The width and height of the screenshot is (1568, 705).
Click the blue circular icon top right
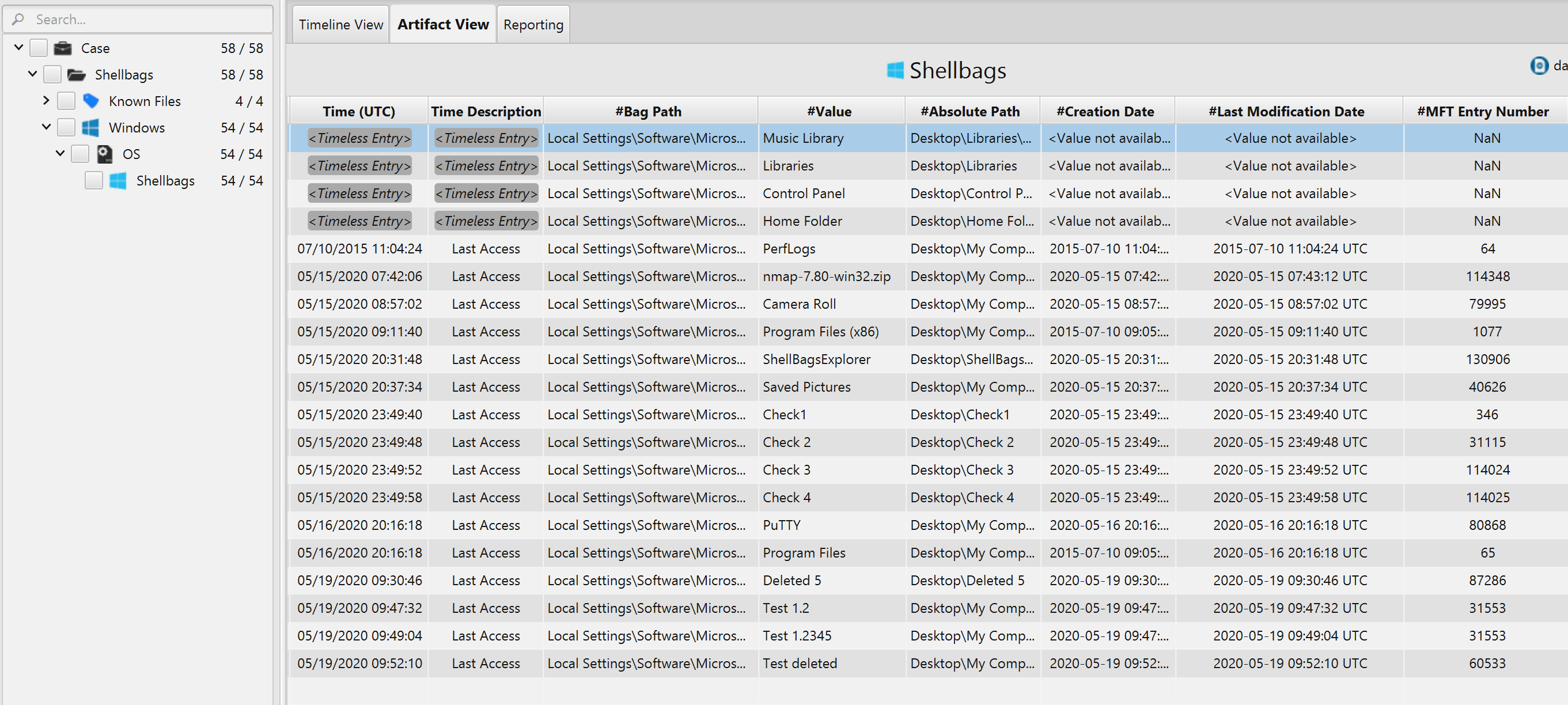1539,66
